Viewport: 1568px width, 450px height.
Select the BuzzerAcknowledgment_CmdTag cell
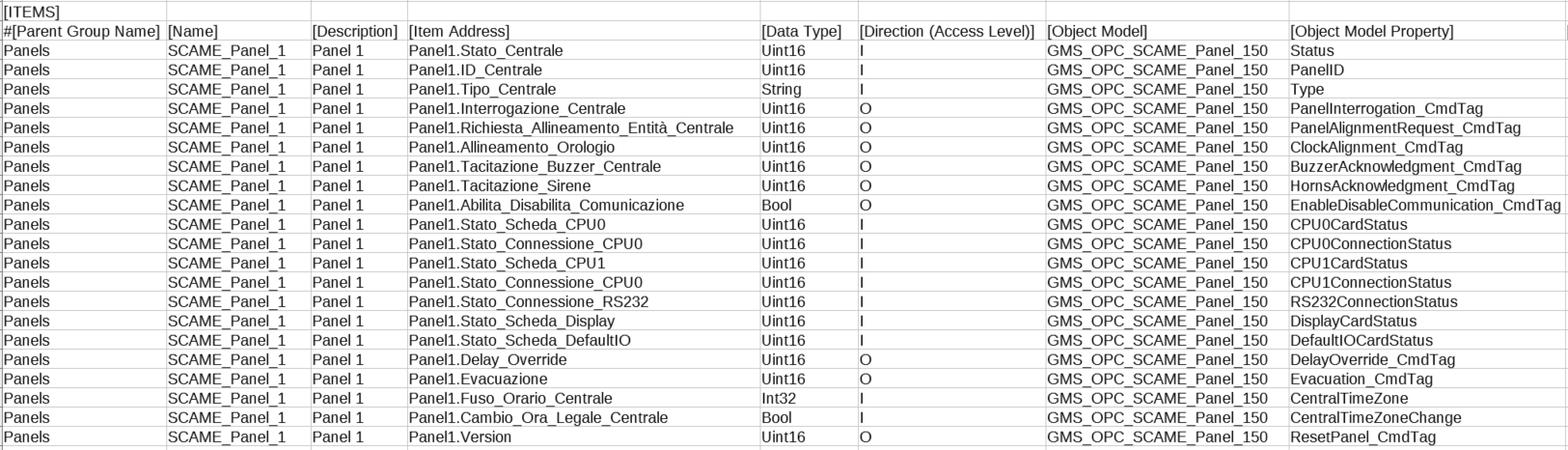pyautogui.click(x=1405, y=166)
